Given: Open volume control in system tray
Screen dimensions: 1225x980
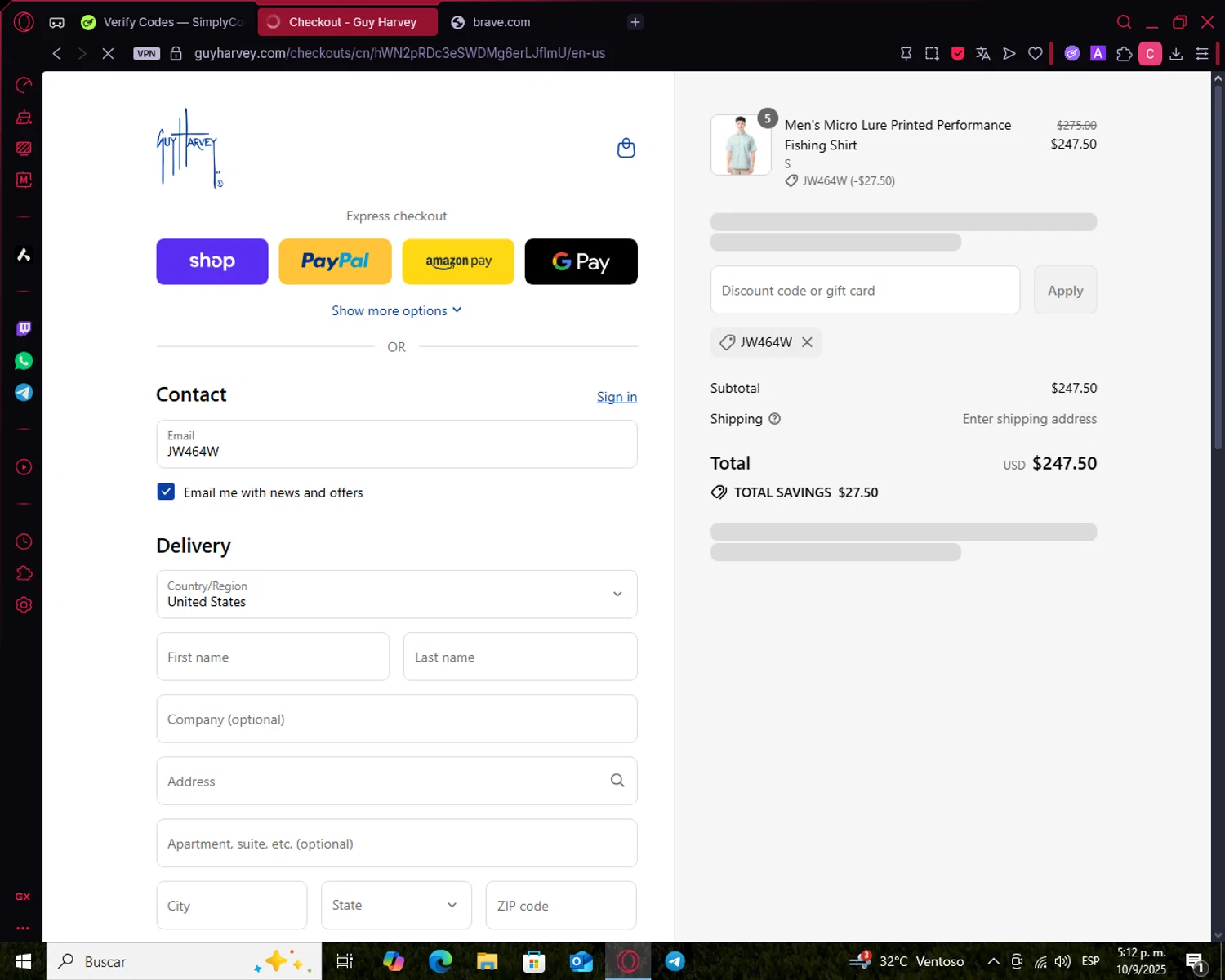Looking at the screenshot, I should pos(1062,961).
